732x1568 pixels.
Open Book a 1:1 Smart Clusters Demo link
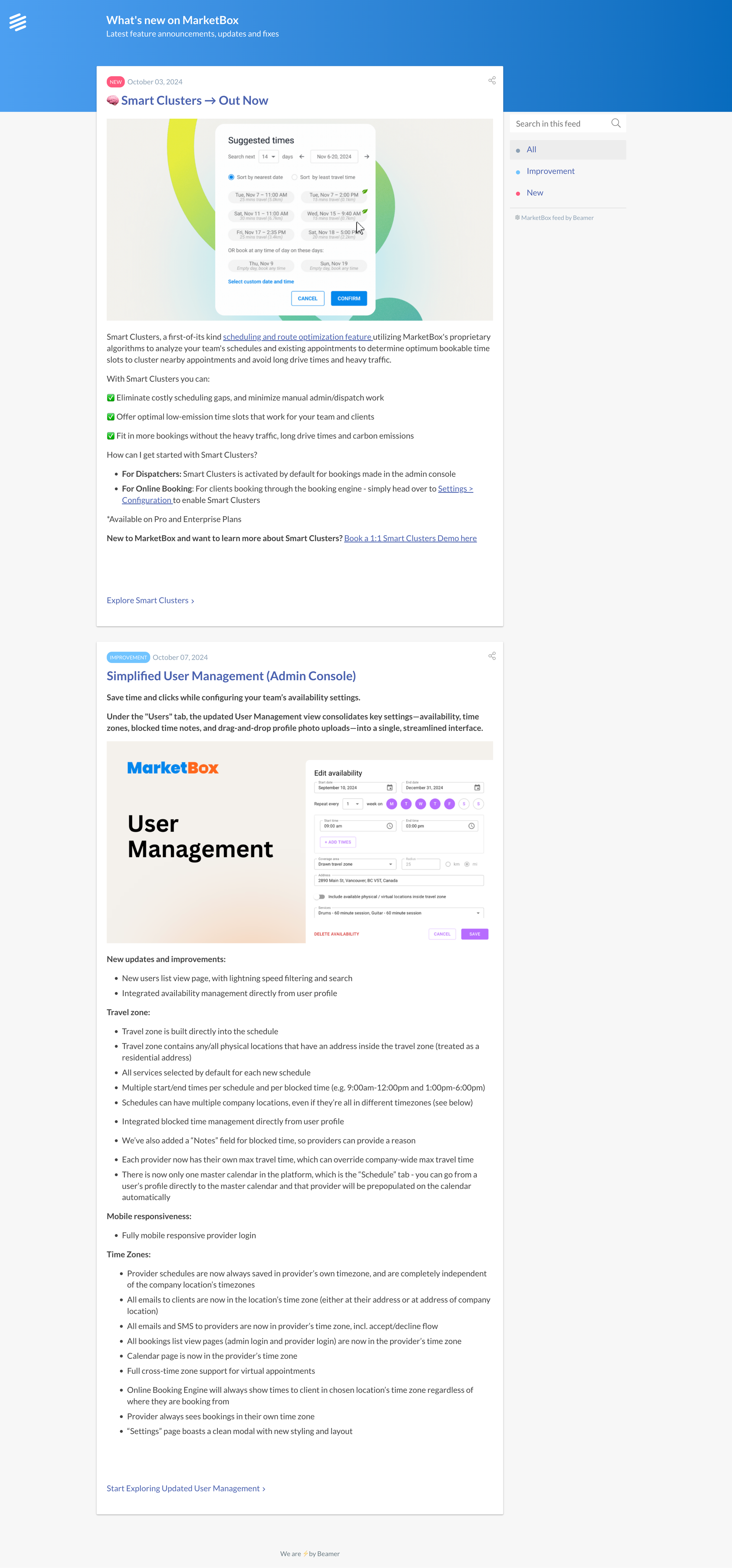click(x=410, y=538)
